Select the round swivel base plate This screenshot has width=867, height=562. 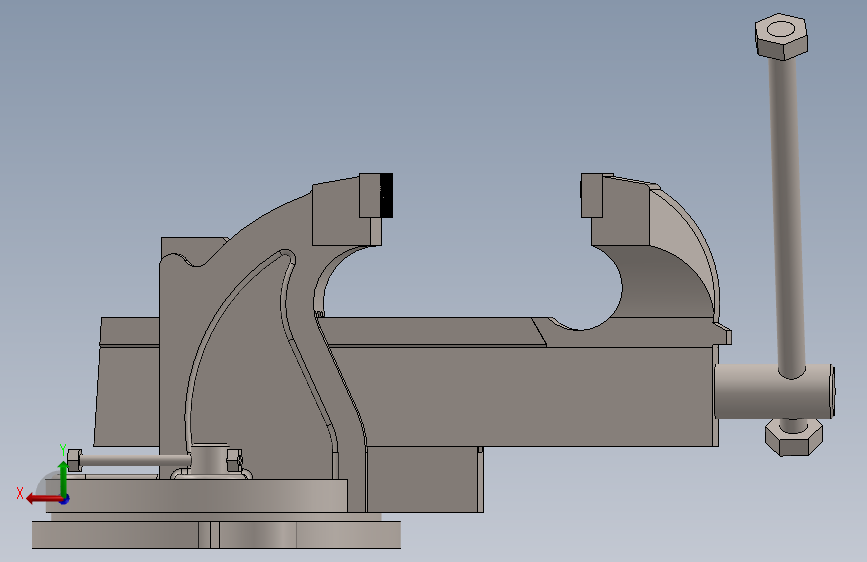coord(199,496)
